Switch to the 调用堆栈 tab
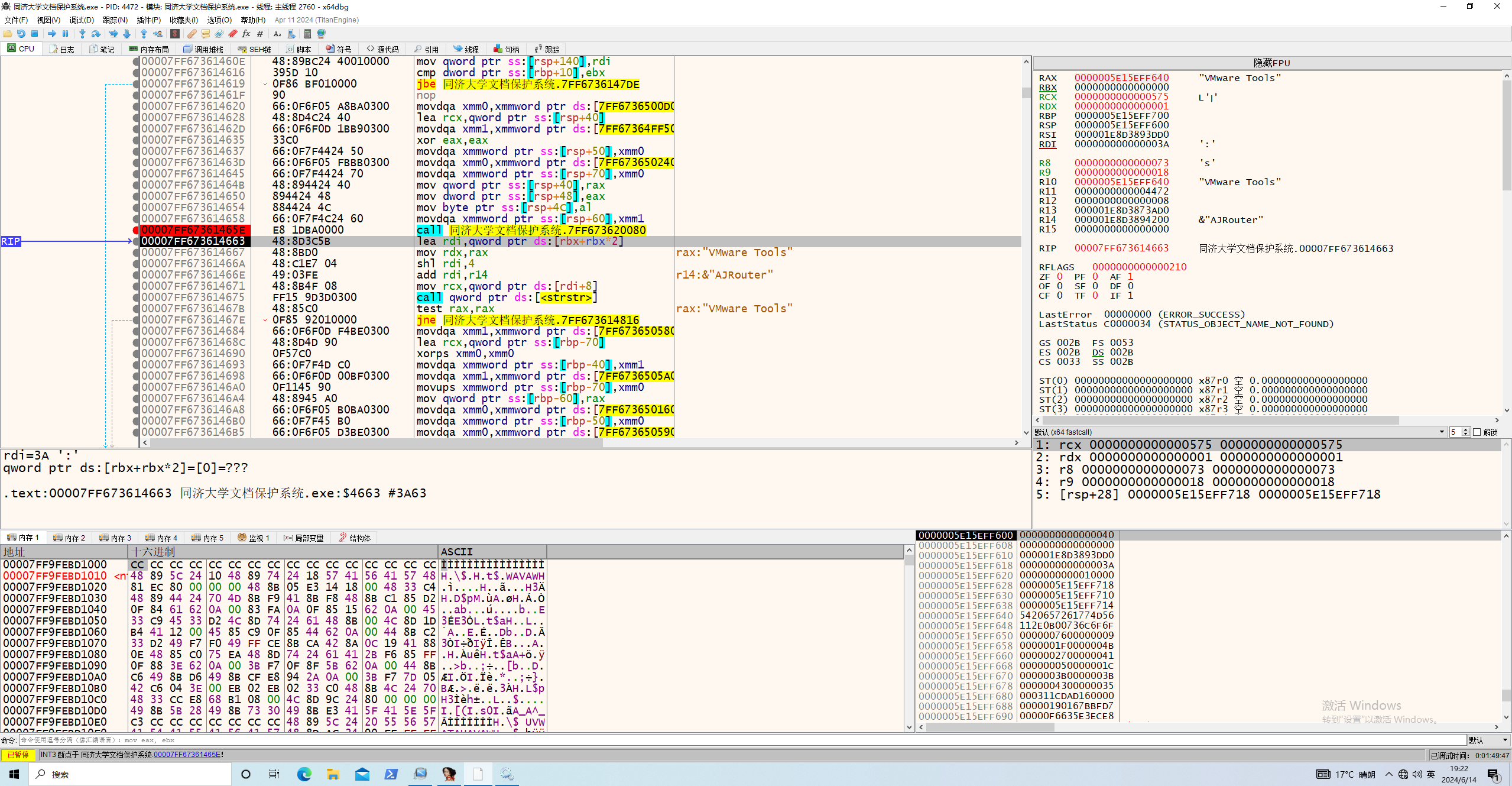The image size is (1512, 786). [x=203, y=49]
